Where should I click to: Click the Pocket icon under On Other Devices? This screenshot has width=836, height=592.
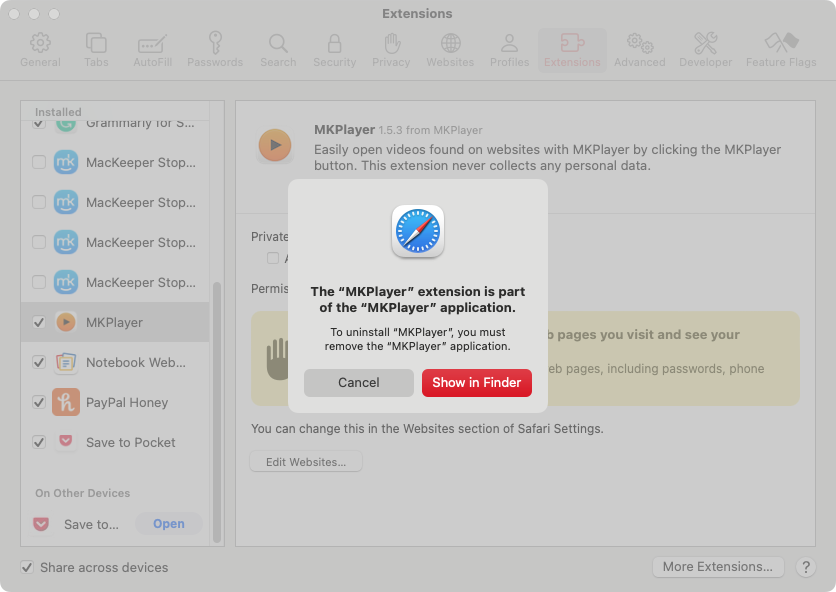tap(41, 524)
